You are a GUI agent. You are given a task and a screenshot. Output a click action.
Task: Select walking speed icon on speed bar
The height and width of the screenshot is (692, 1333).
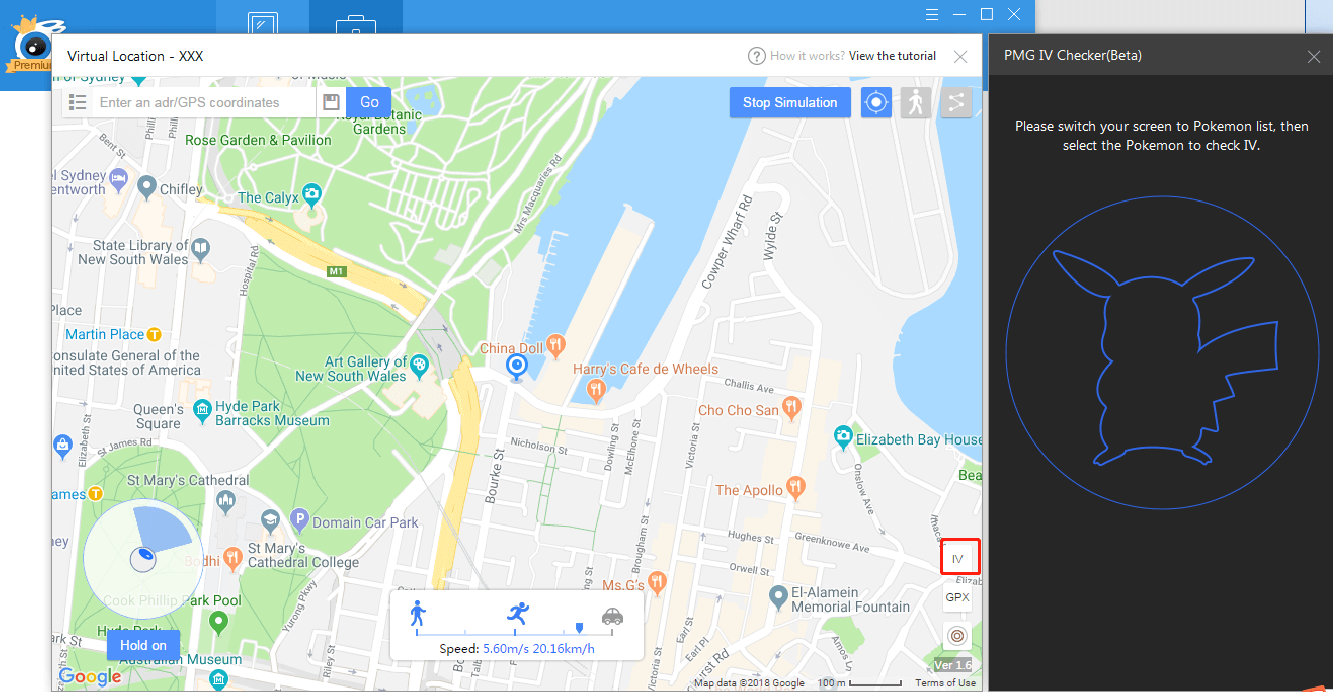418,612
